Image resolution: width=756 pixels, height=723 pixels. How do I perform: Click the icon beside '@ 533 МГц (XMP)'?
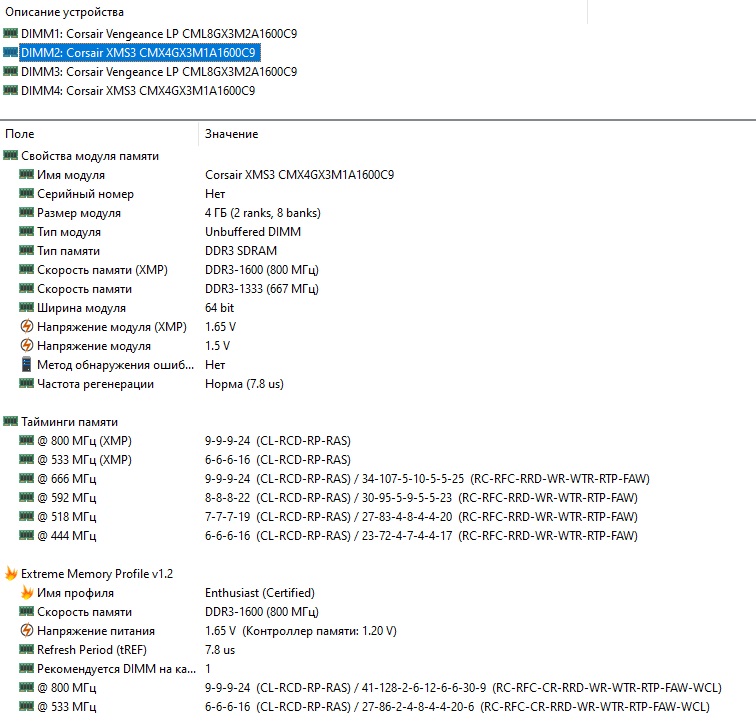coord(27,459)
